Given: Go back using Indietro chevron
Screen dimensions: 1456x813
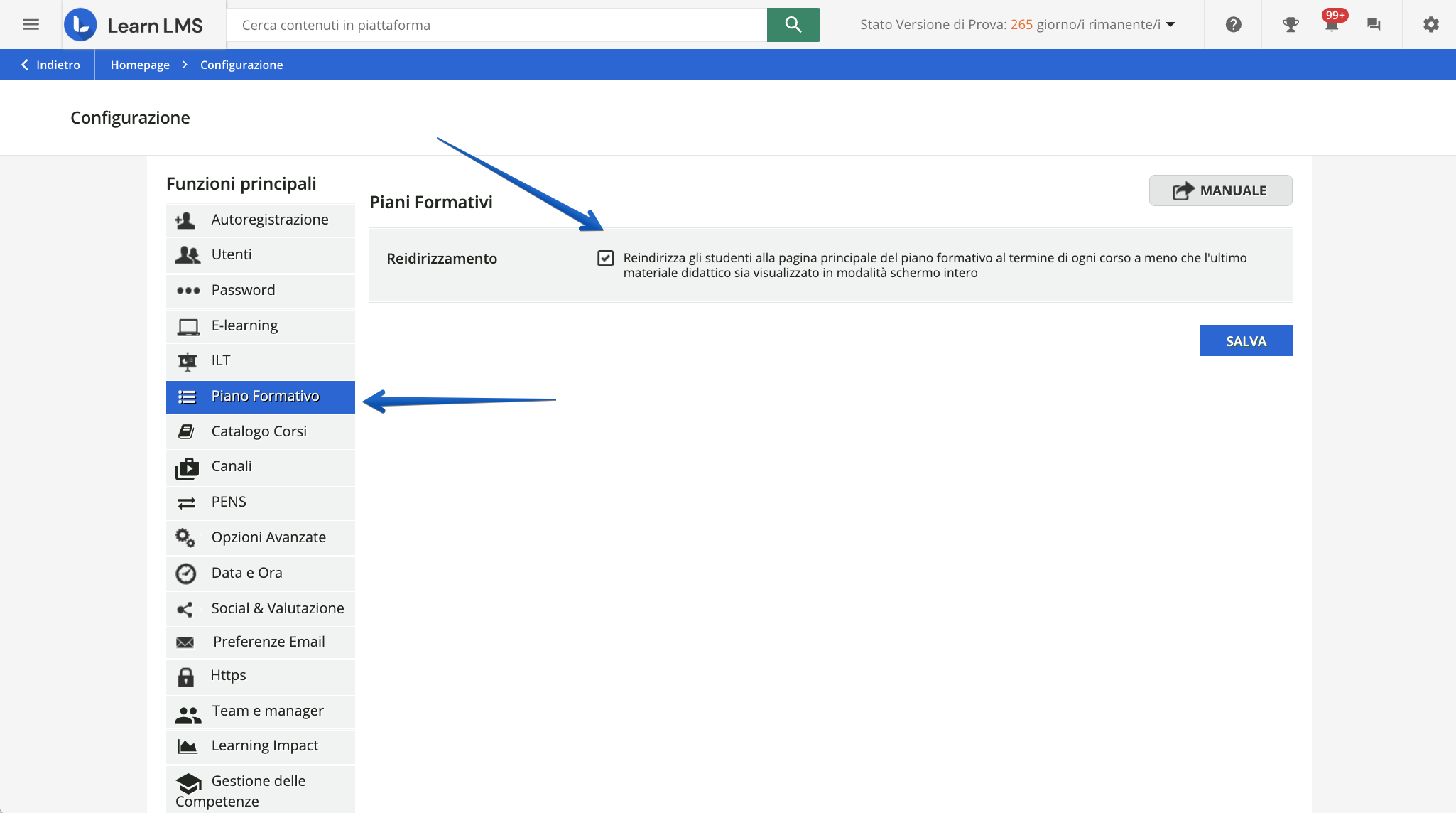Looking at the screenshot, I should [50, 65].
